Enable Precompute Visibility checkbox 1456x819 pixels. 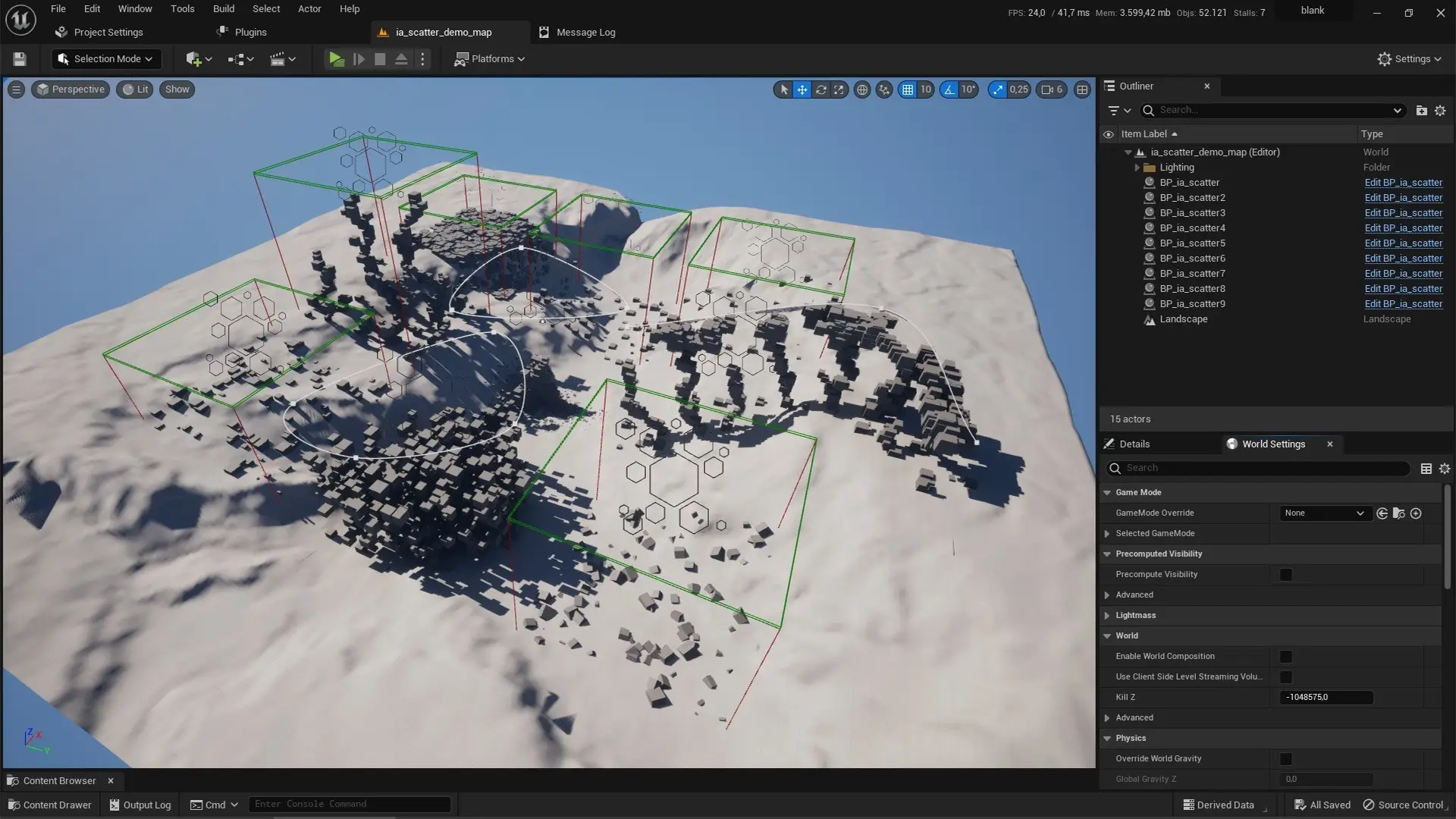(1285, 575)
